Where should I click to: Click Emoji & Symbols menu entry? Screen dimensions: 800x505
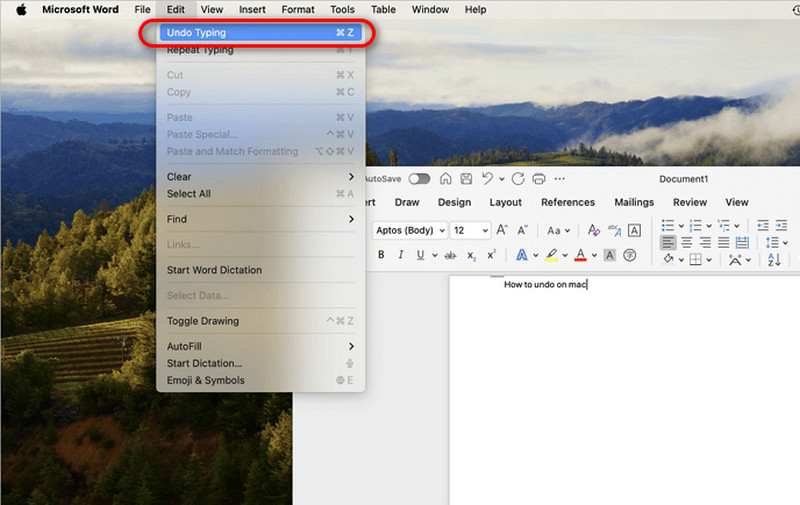(x=205, y=380)
